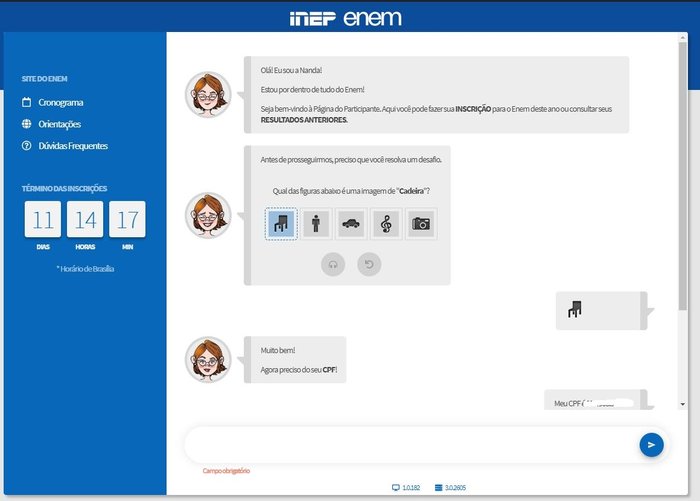Click the 'Muito bem!' message text
The image size is (700, 501).
click(278, 351)
